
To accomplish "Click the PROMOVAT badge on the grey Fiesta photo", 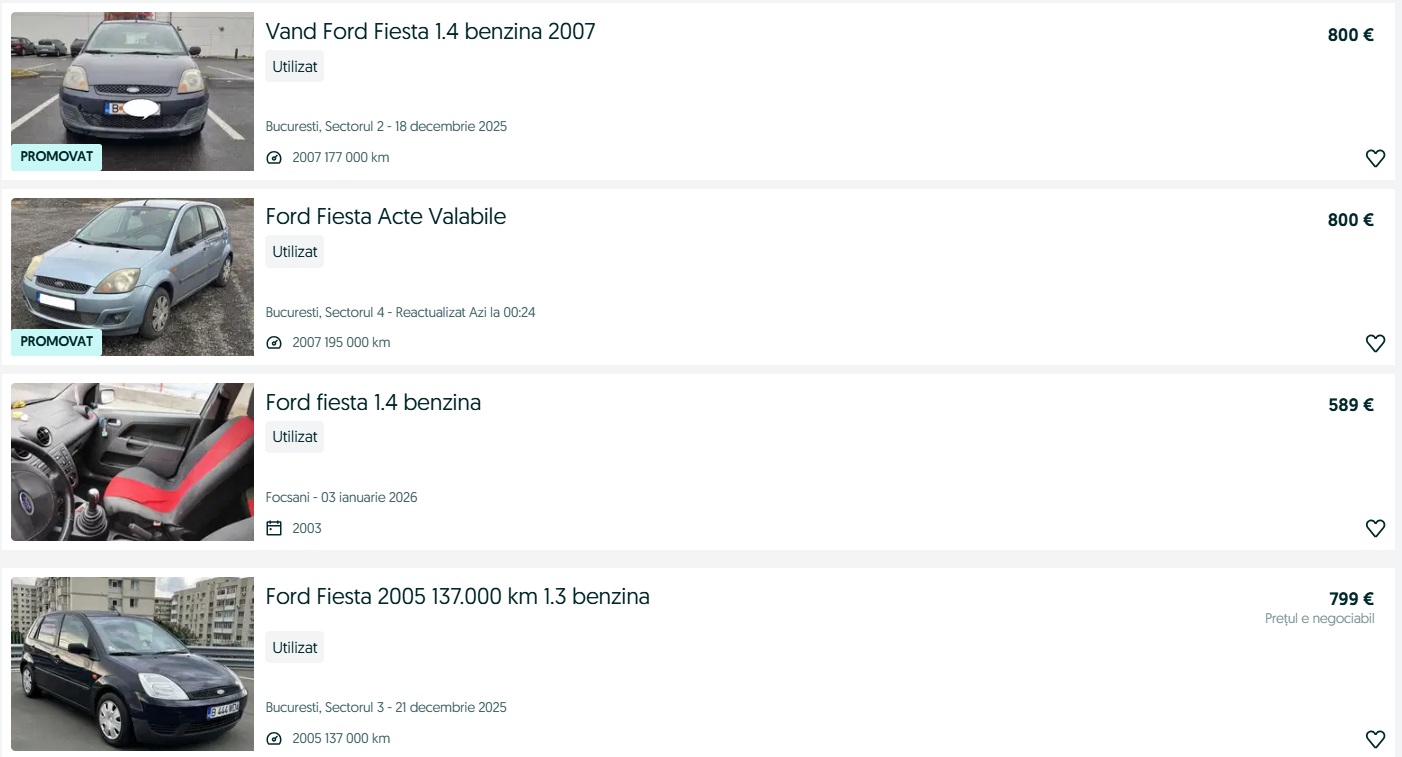I will coord(56,157).
